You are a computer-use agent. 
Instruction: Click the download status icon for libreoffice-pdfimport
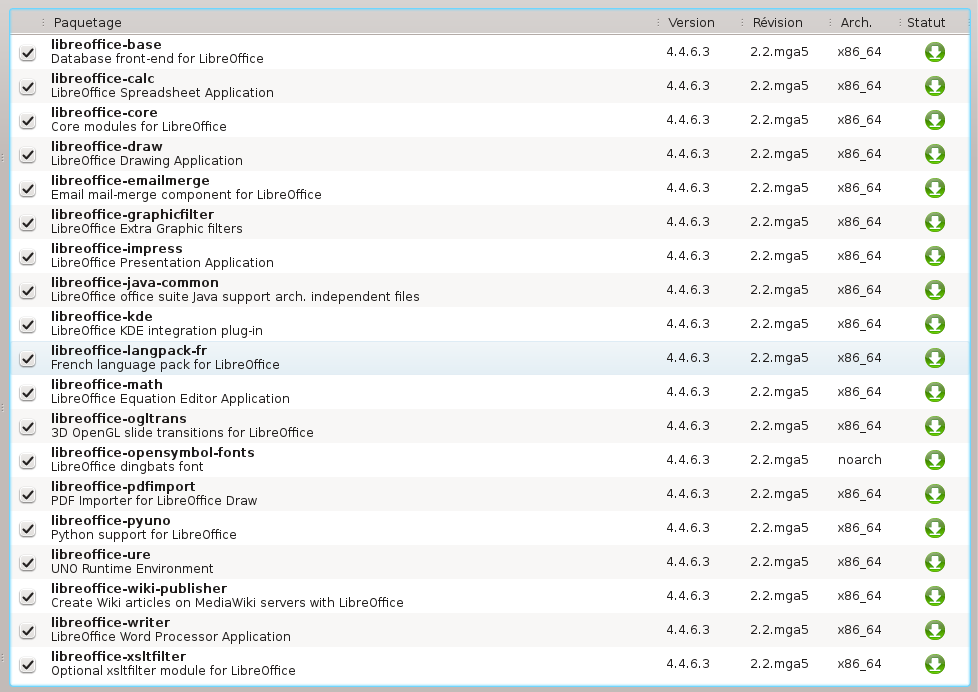934,494
